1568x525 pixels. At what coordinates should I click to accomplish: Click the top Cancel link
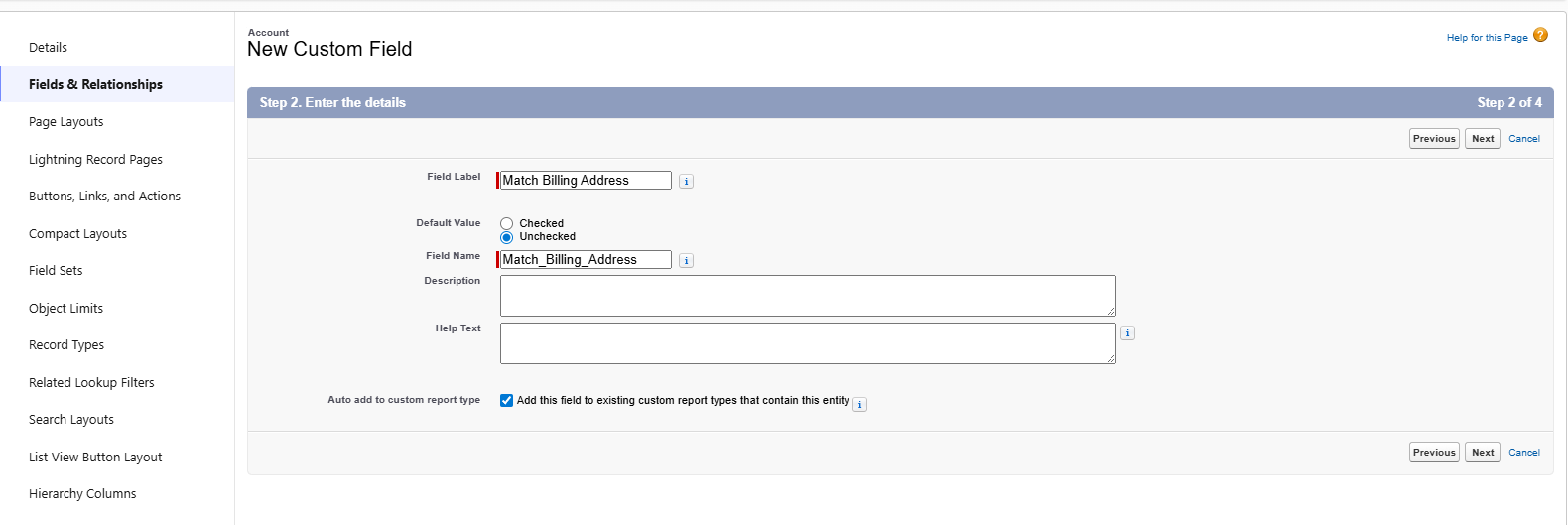tap(1523, 139)
